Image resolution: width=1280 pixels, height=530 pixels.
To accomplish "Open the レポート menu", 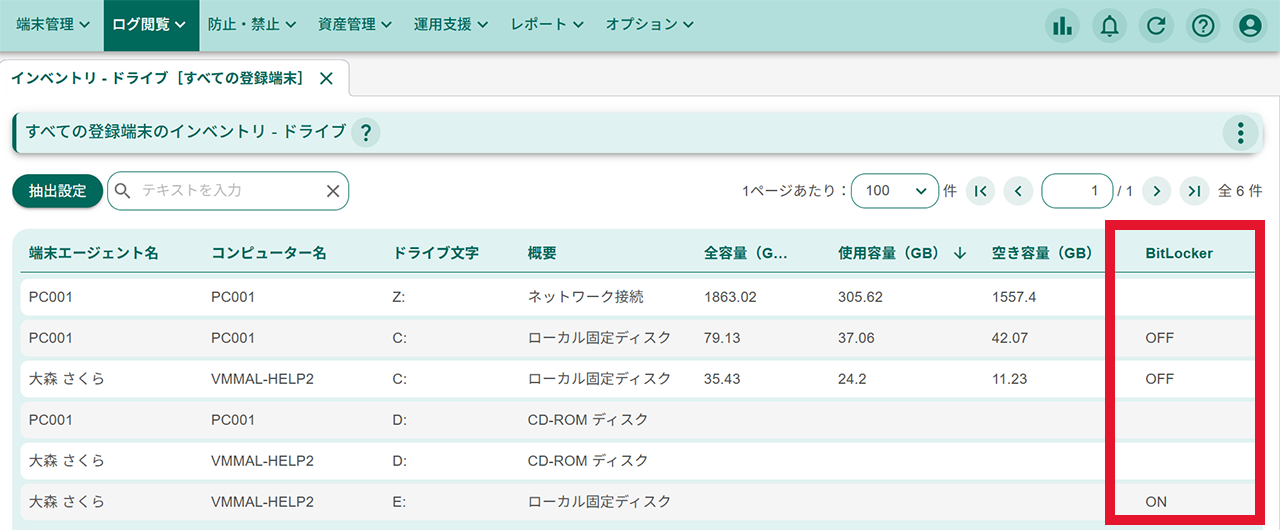I will pos(547,25).
